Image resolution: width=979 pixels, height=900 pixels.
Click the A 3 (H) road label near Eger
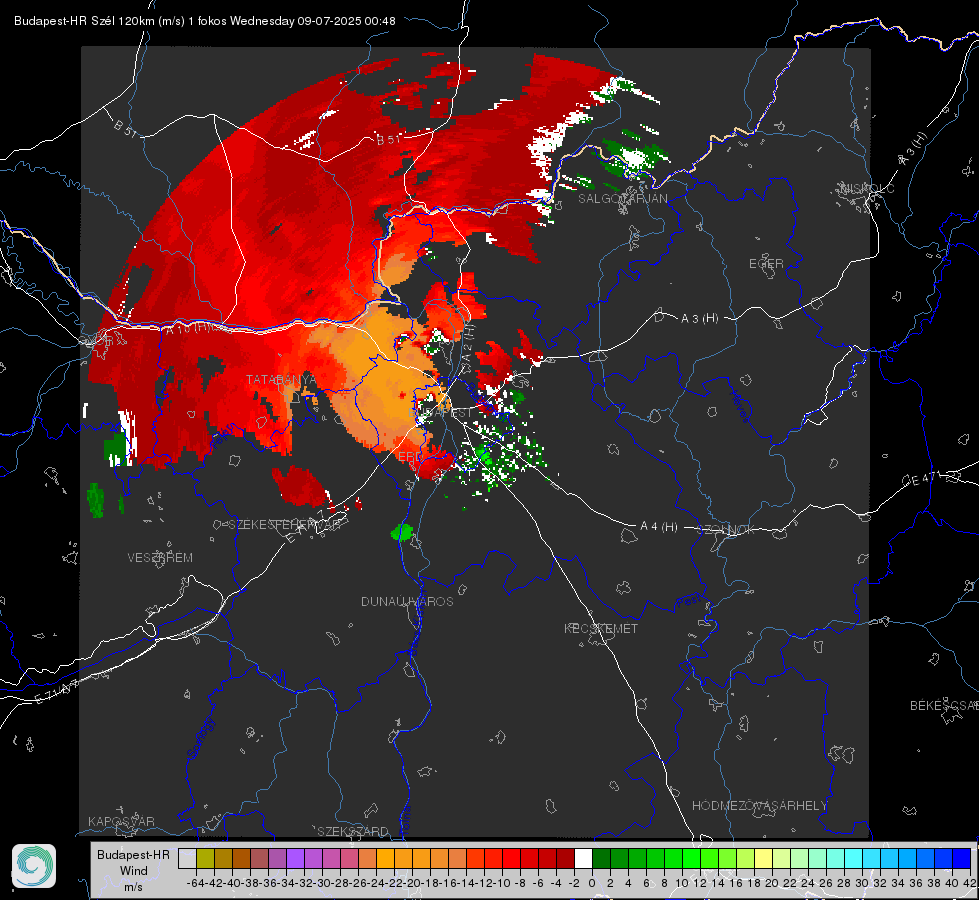(x=699, y=319)
